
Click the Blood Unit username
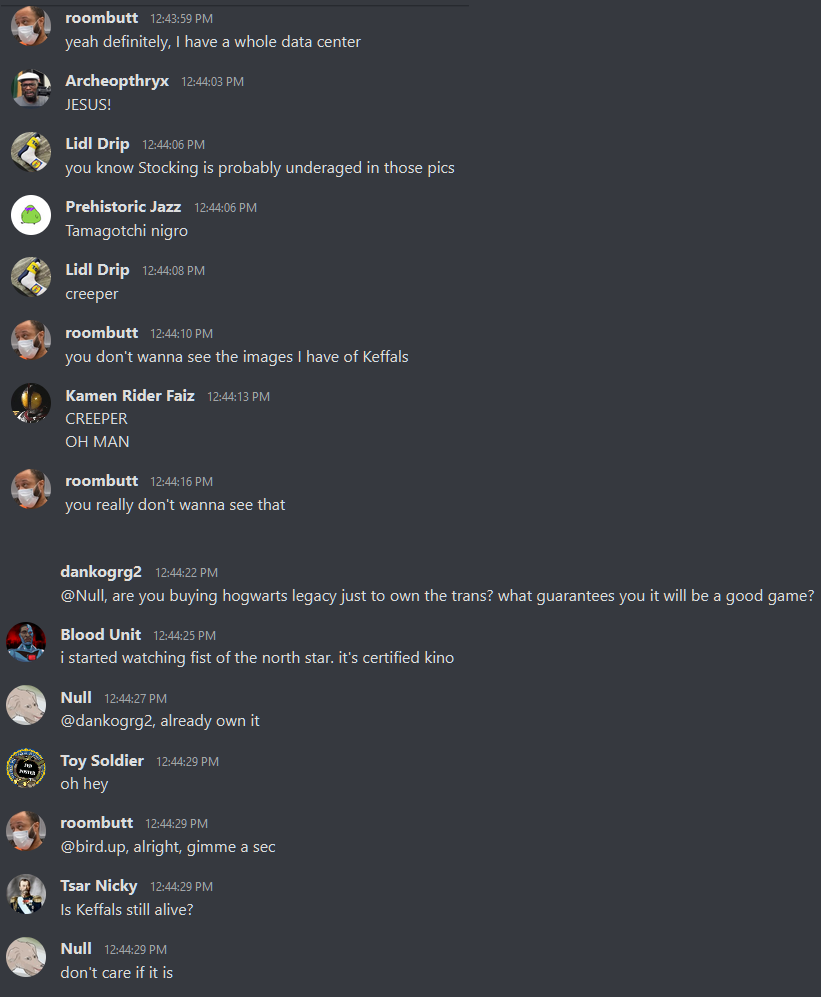coord(100,635)
